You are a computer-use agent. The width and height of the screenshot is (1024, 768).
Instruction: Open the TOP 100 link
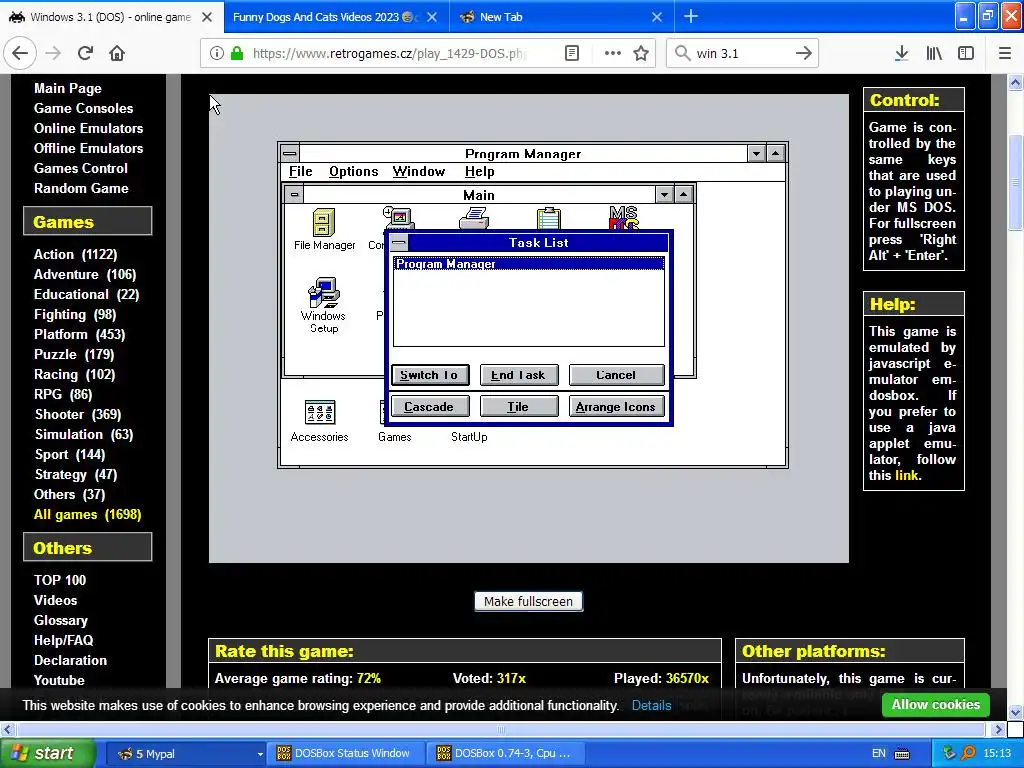59,580
